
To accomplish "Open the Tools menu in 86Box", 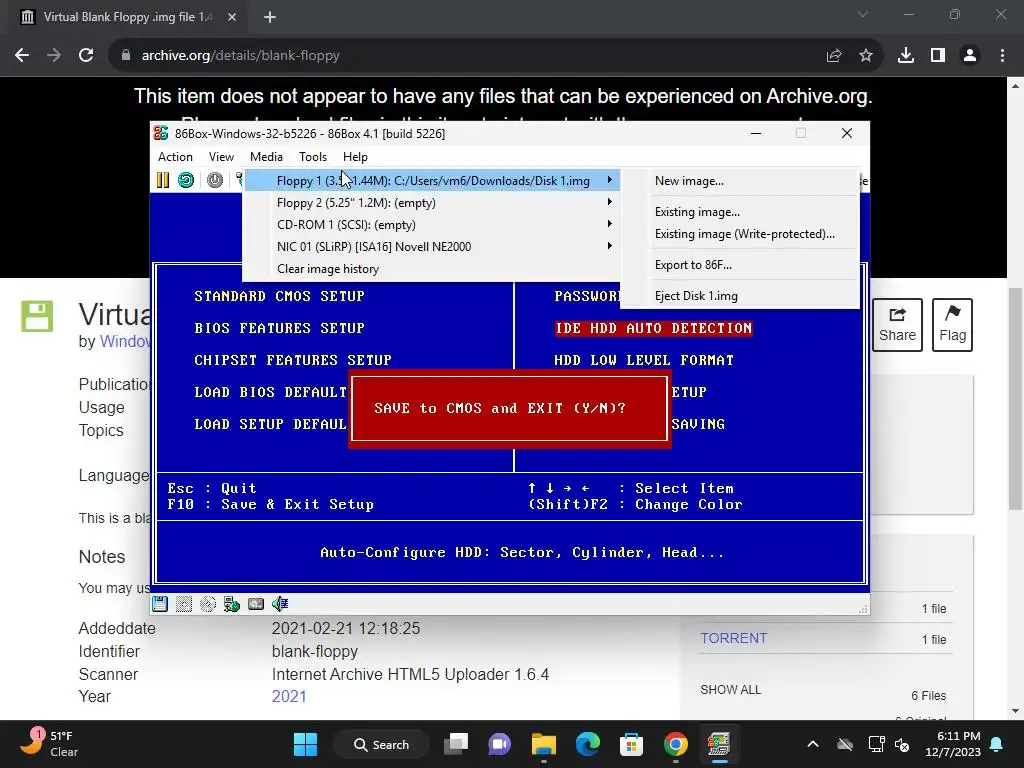I will click(313, 157).
